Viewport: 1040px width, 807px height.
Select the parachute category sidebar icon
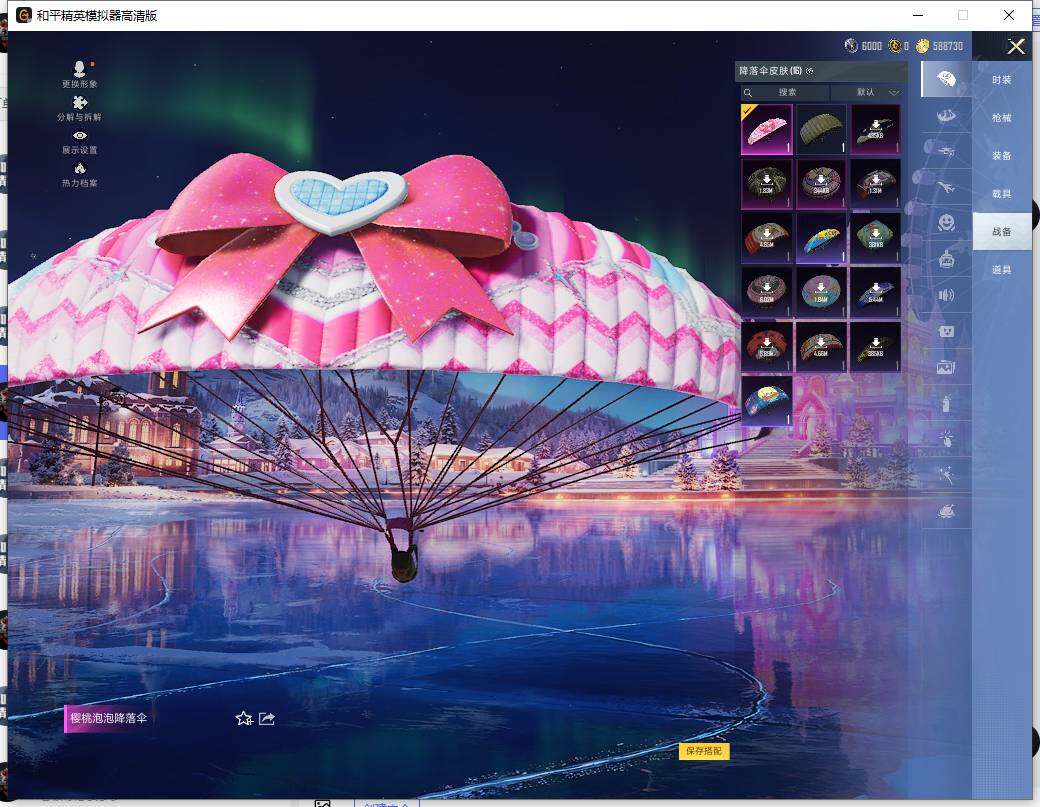(945, 78)
